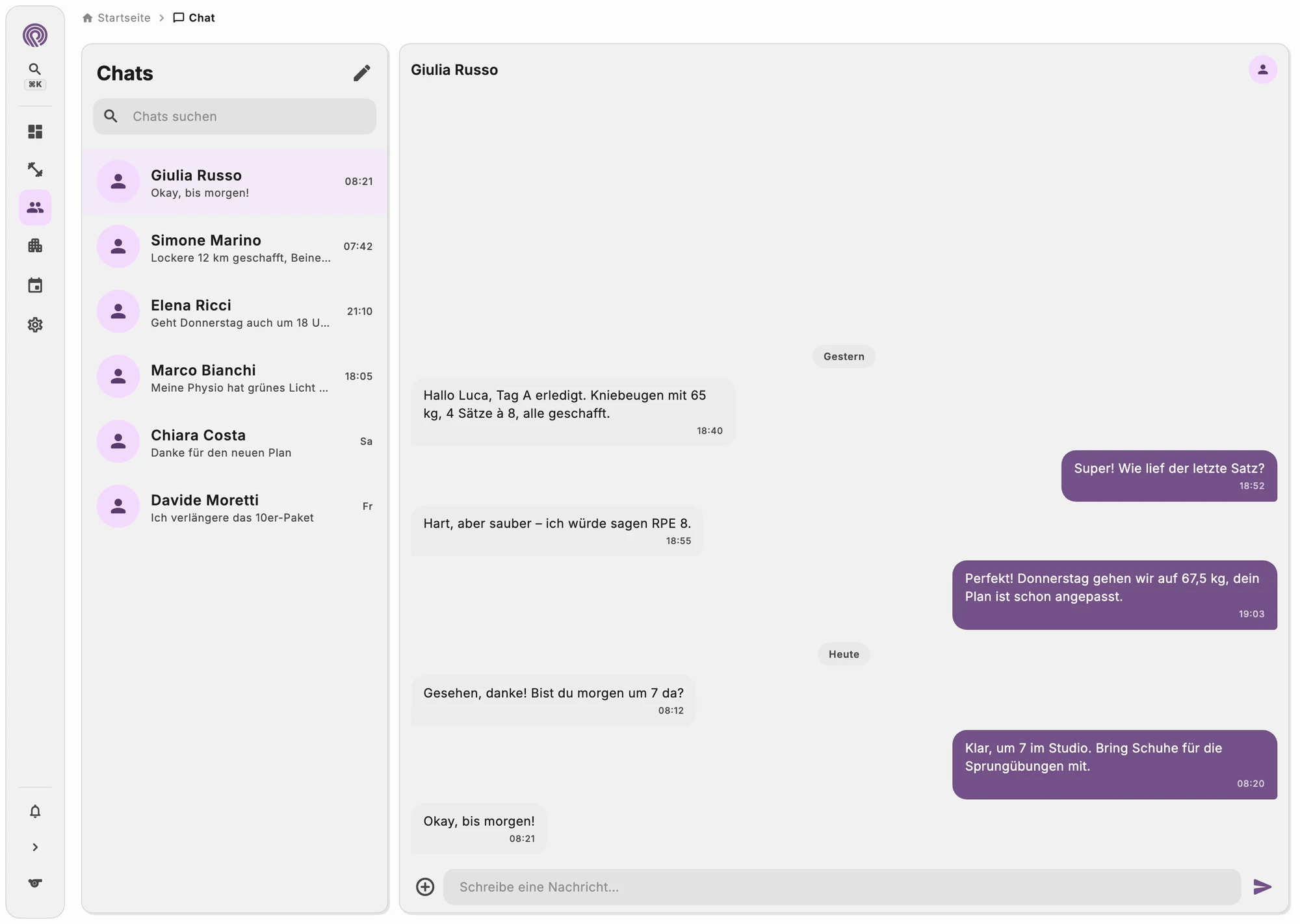The height and width of the screenshot is (924, 1300).
Task: Open the Marco Bianchi conversation
Action: (235, 377)
